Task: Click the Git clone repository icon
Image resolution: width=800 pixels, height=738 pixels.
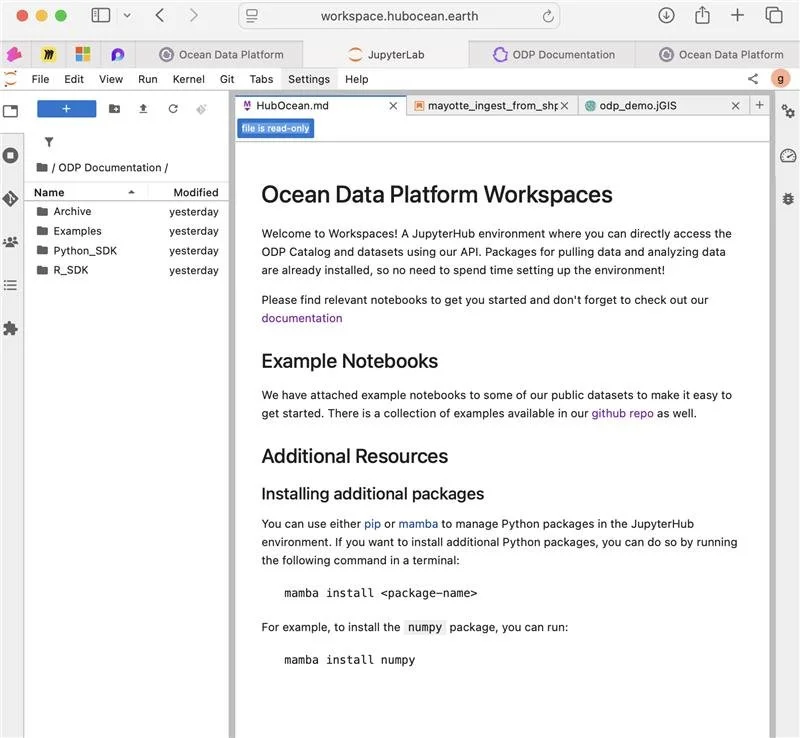Action: (202, 109)
